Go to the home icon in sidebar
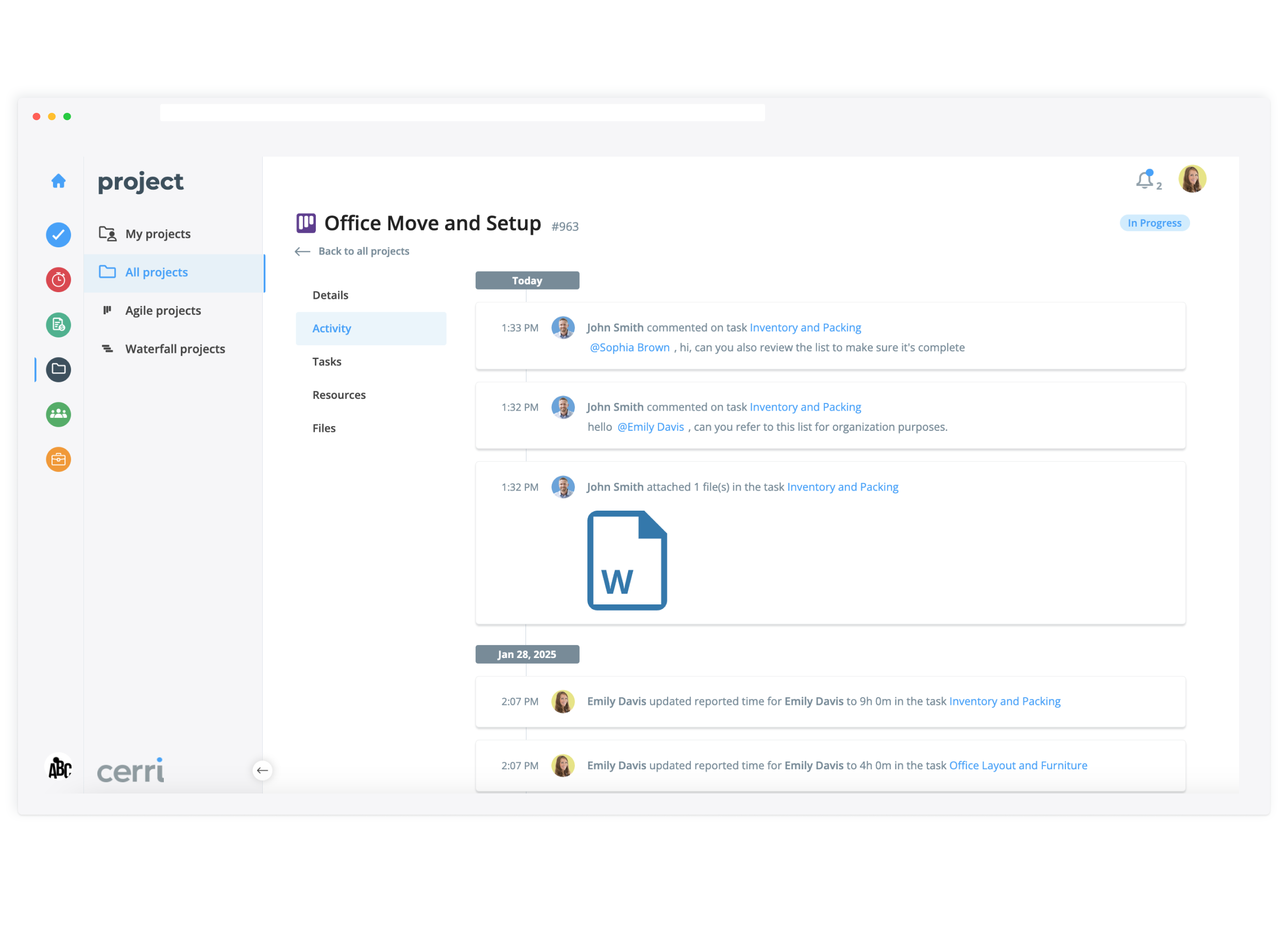The height and width of the screenshot is (945, 1288). [58, 181]
